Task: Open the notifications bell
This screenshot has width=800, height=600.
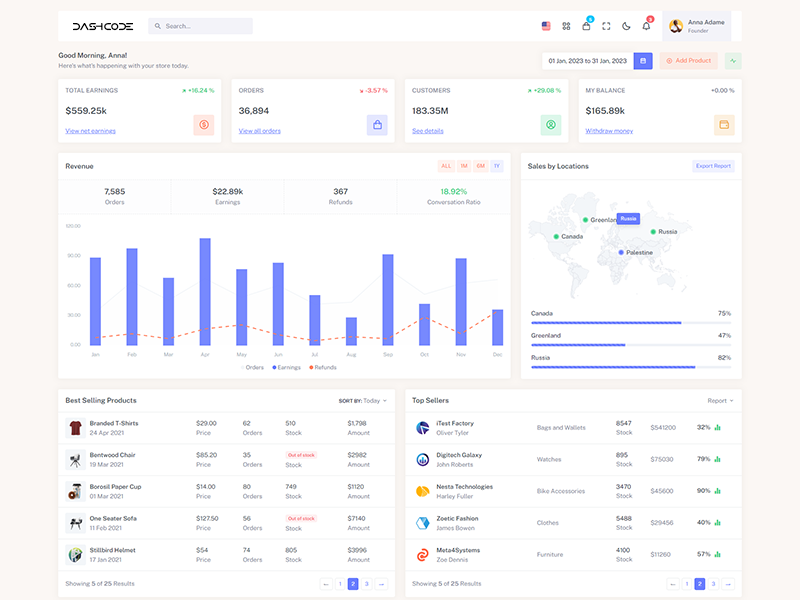Action: (646, 26)
